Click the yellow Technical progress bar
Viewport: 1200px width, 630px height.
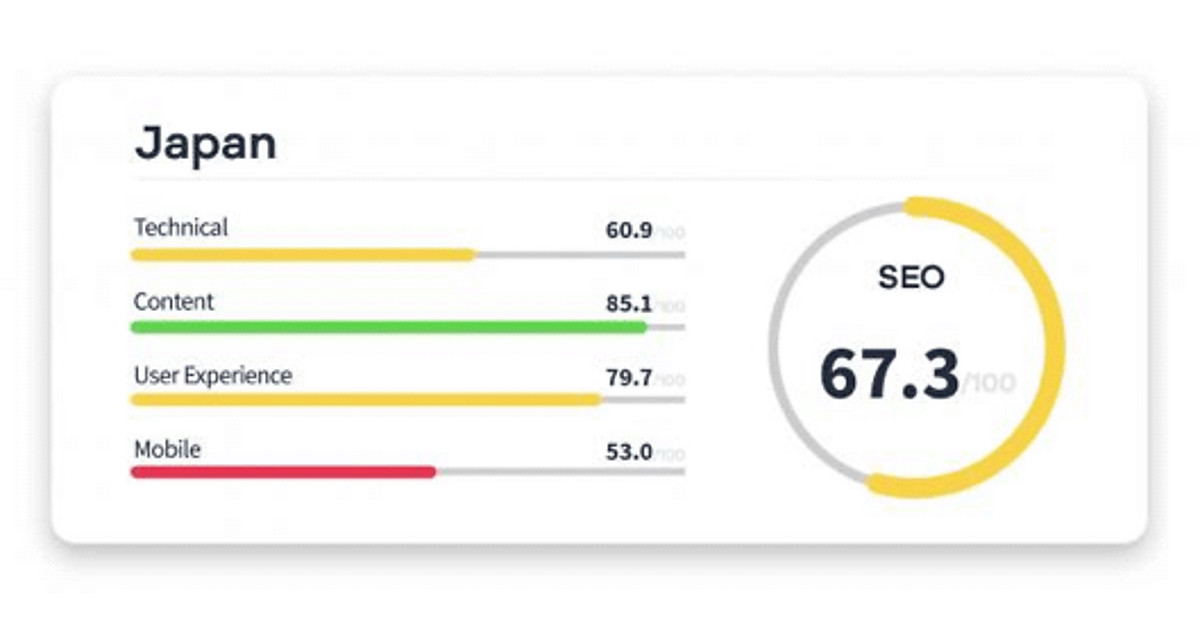point(303,255)
